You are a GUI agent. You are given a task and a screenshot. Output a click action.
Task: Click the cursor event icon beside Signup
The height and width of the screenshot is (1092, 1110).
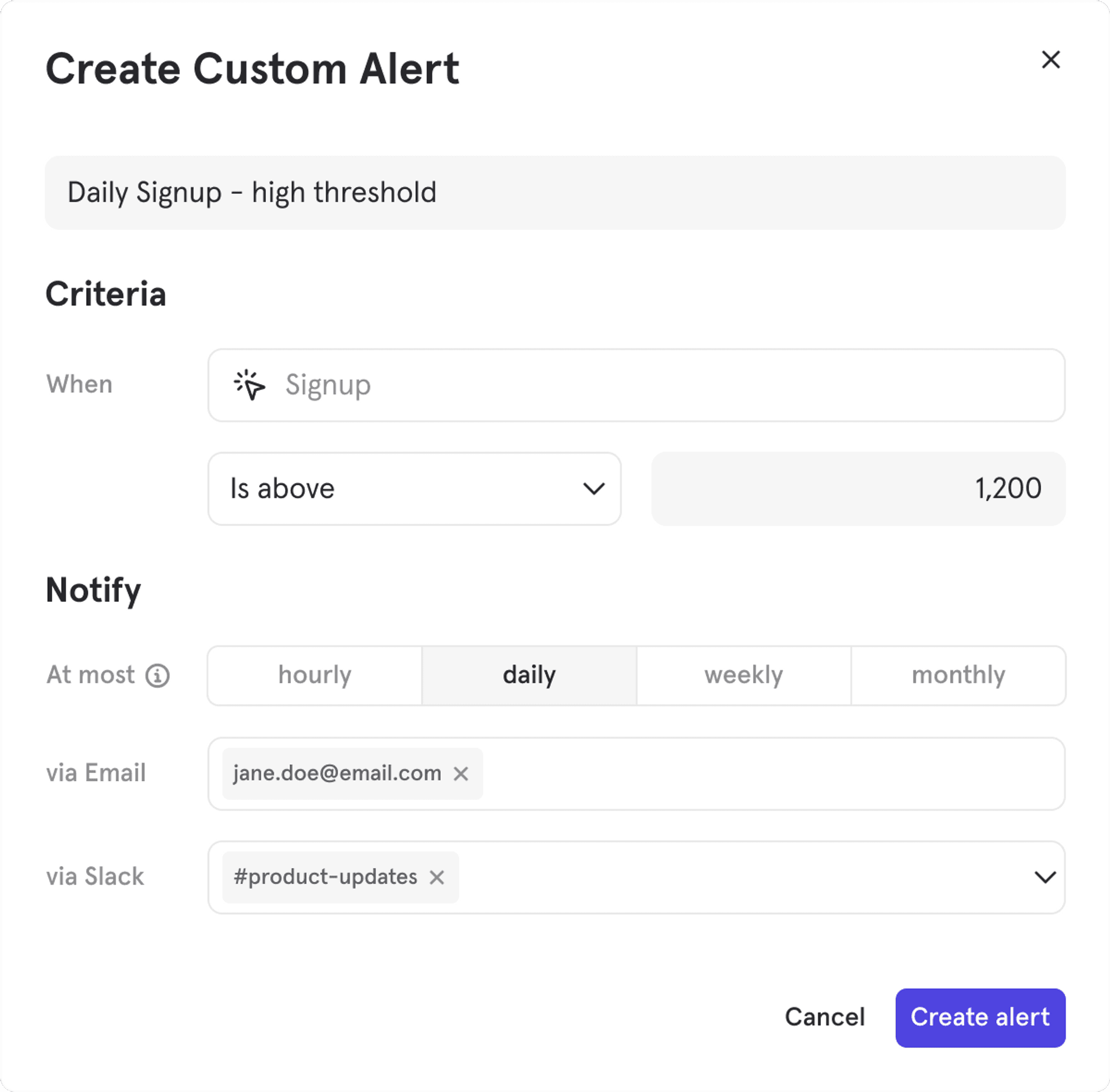coord(249,385)
